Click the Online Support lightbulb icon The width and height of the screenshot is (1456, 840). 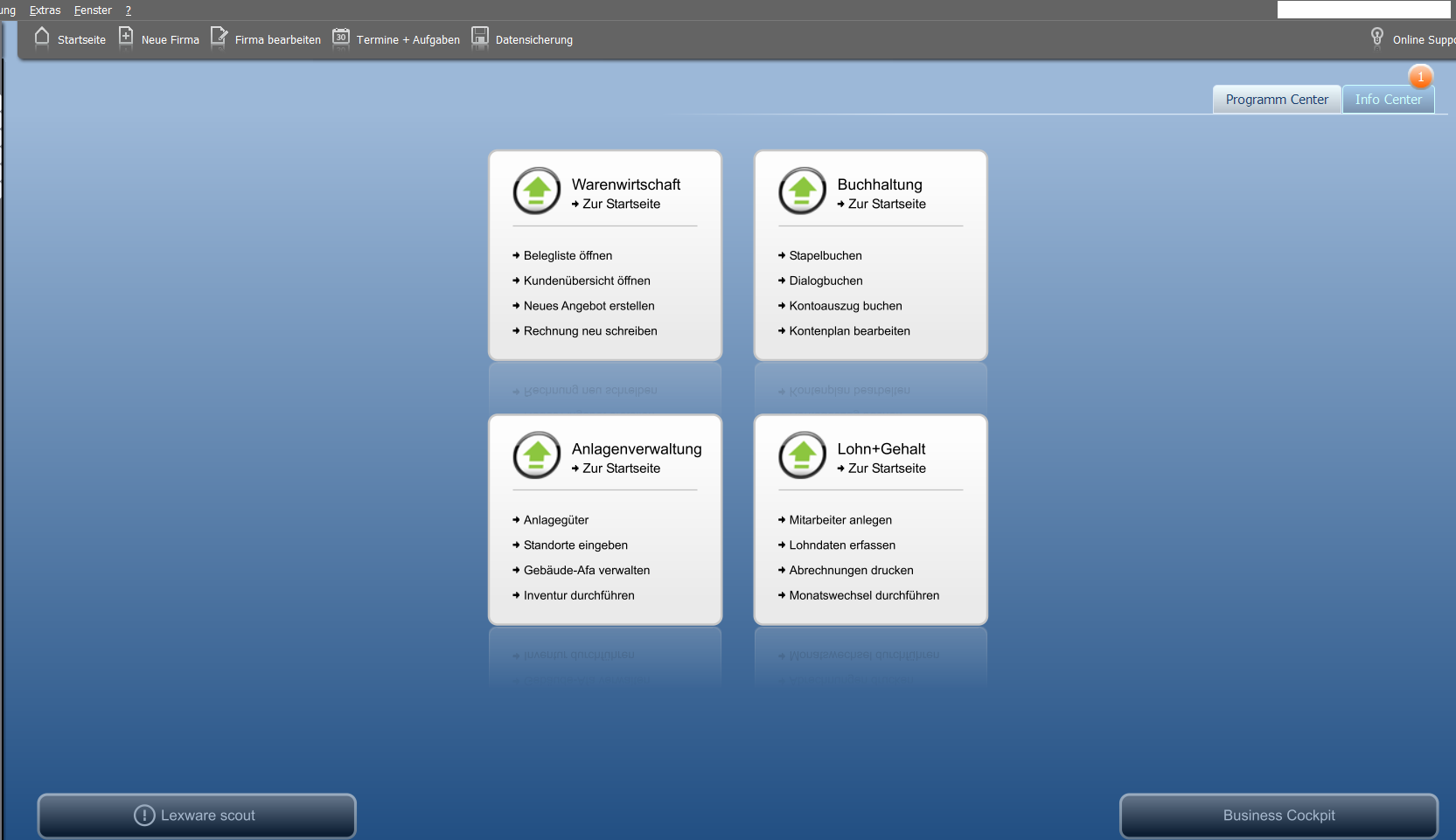coord(1377,37)
